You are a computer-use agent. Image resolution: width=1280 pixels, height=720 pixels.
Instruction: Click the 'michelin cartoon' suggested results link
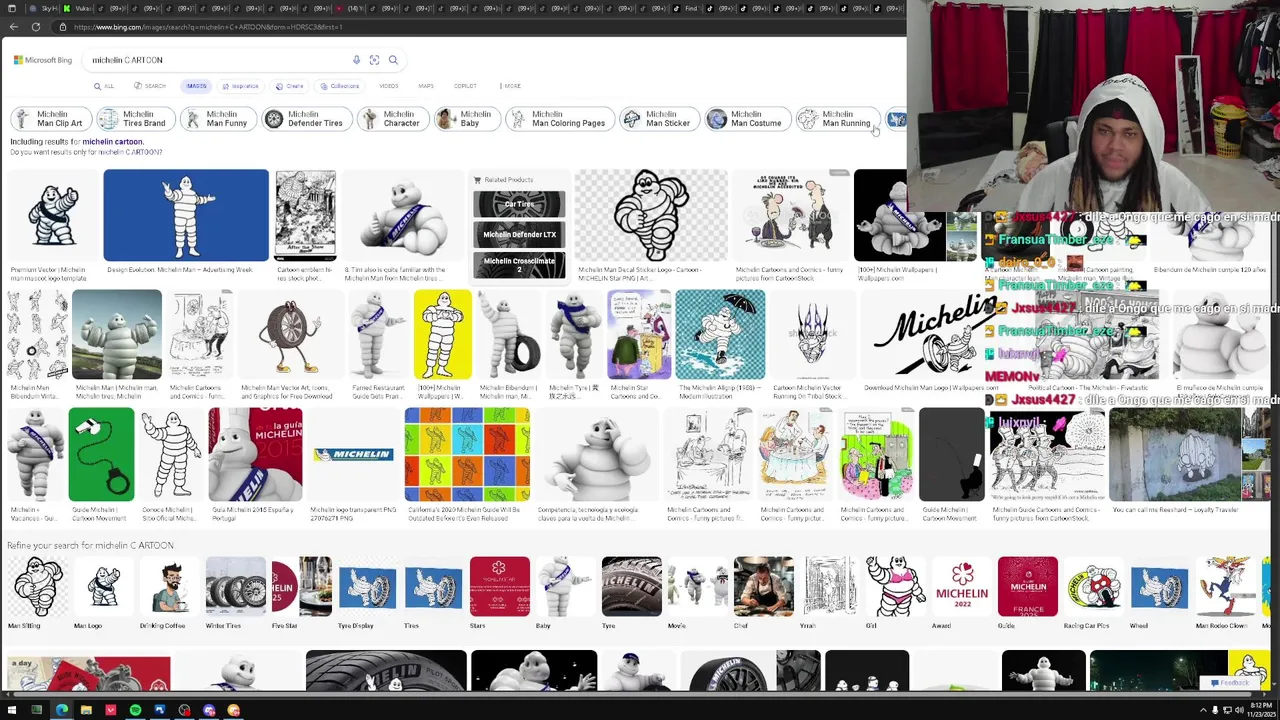[112, 142]
